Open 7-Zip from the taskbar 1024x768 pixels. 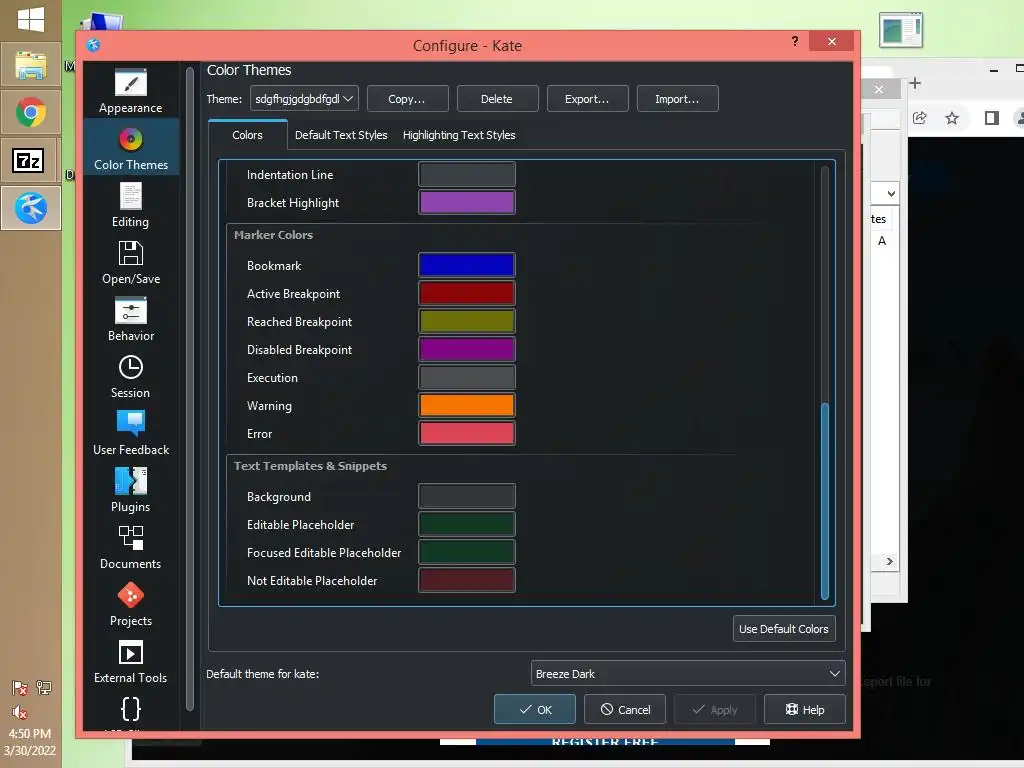coord(29,160)
